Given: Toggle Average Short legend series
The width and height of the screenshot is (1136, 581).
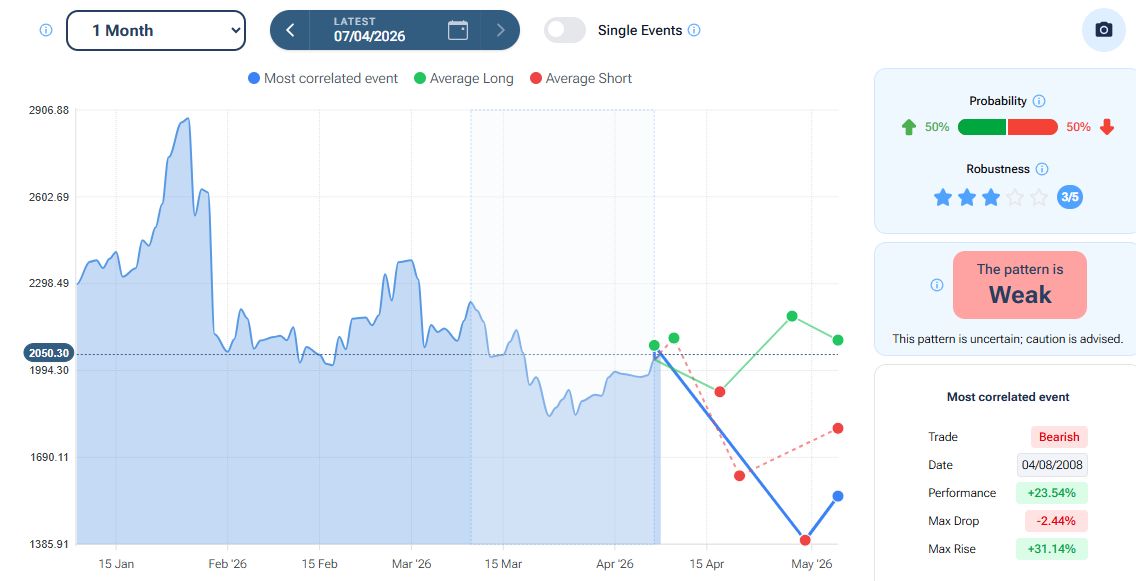Looking at the screenshot, I should tap(581, 78).
